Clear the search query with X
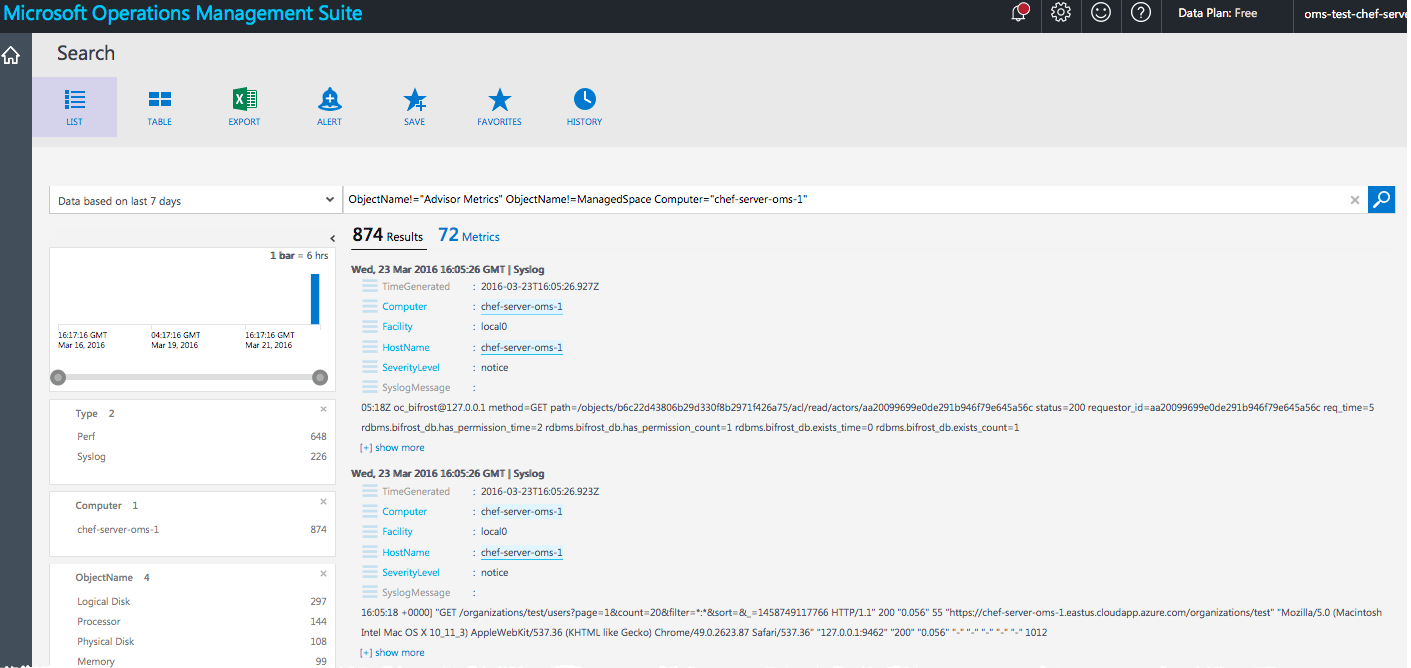1411x668 pixels. tap(1355, 200)
